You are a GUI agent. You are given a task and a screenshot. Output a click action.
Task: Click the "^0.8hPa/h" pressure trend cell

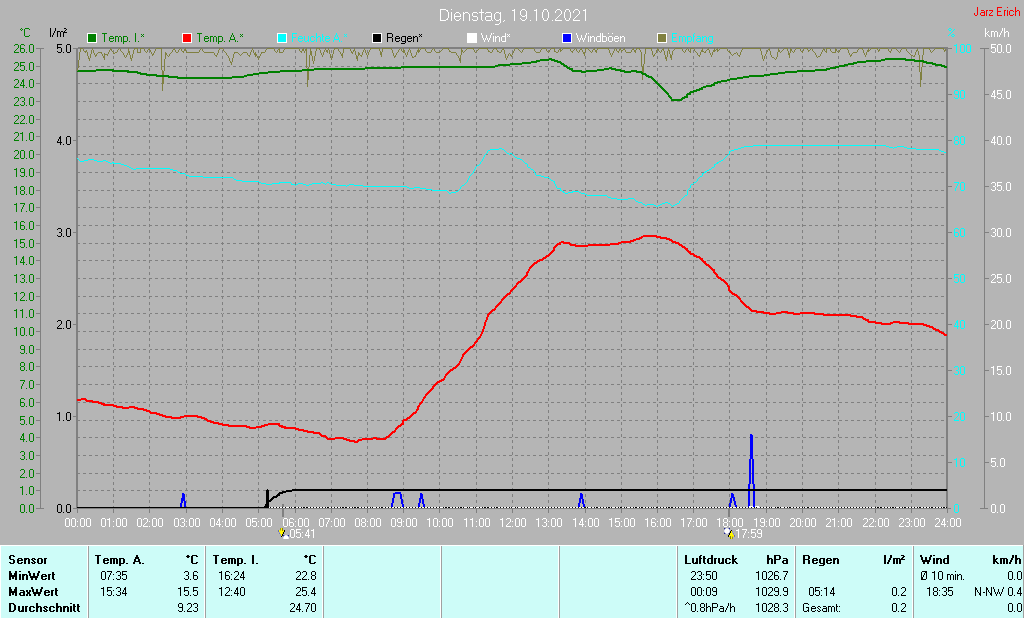[709, 608]
